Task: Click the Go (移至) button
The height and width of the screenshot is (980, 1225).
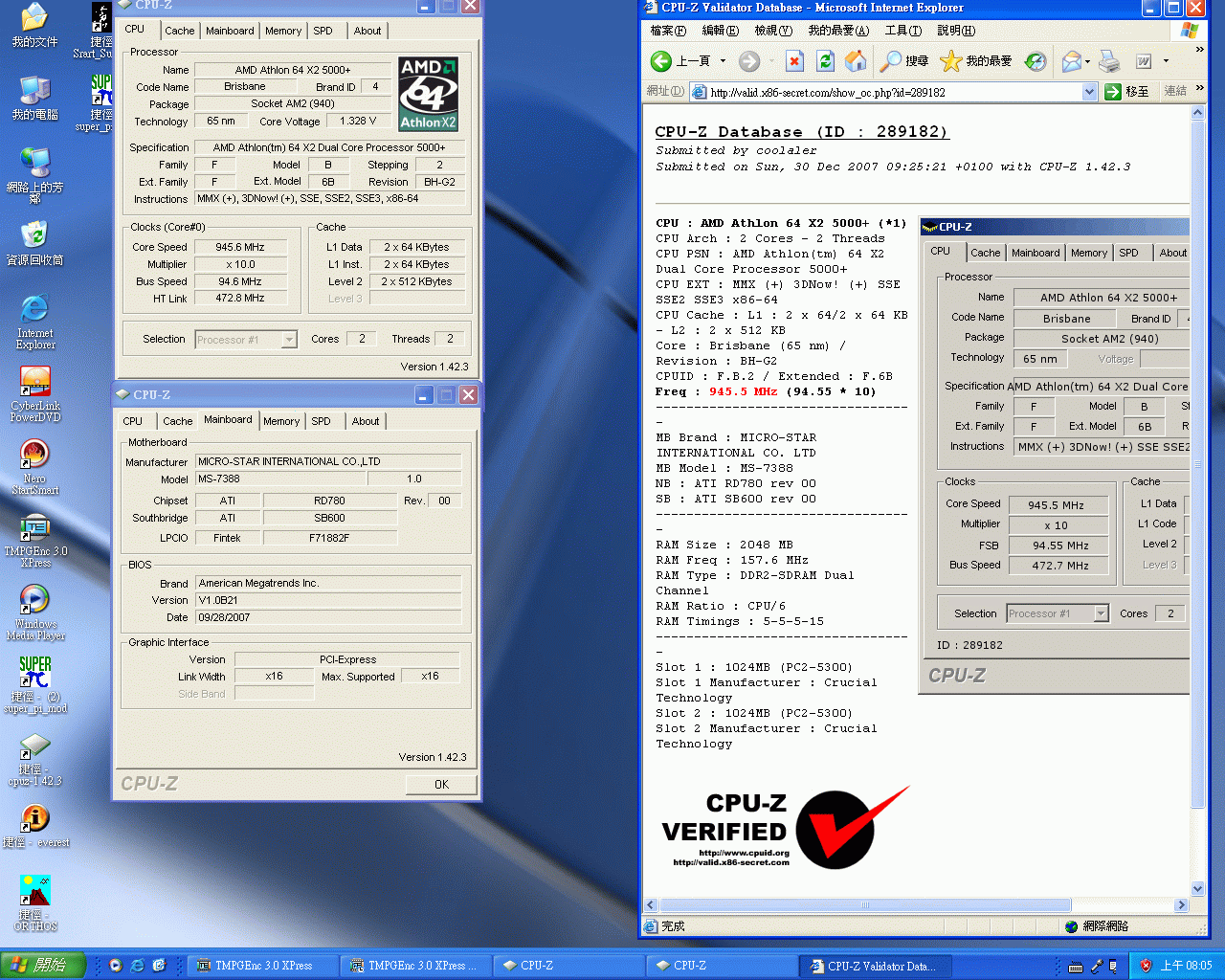Action: [1127, 92]
